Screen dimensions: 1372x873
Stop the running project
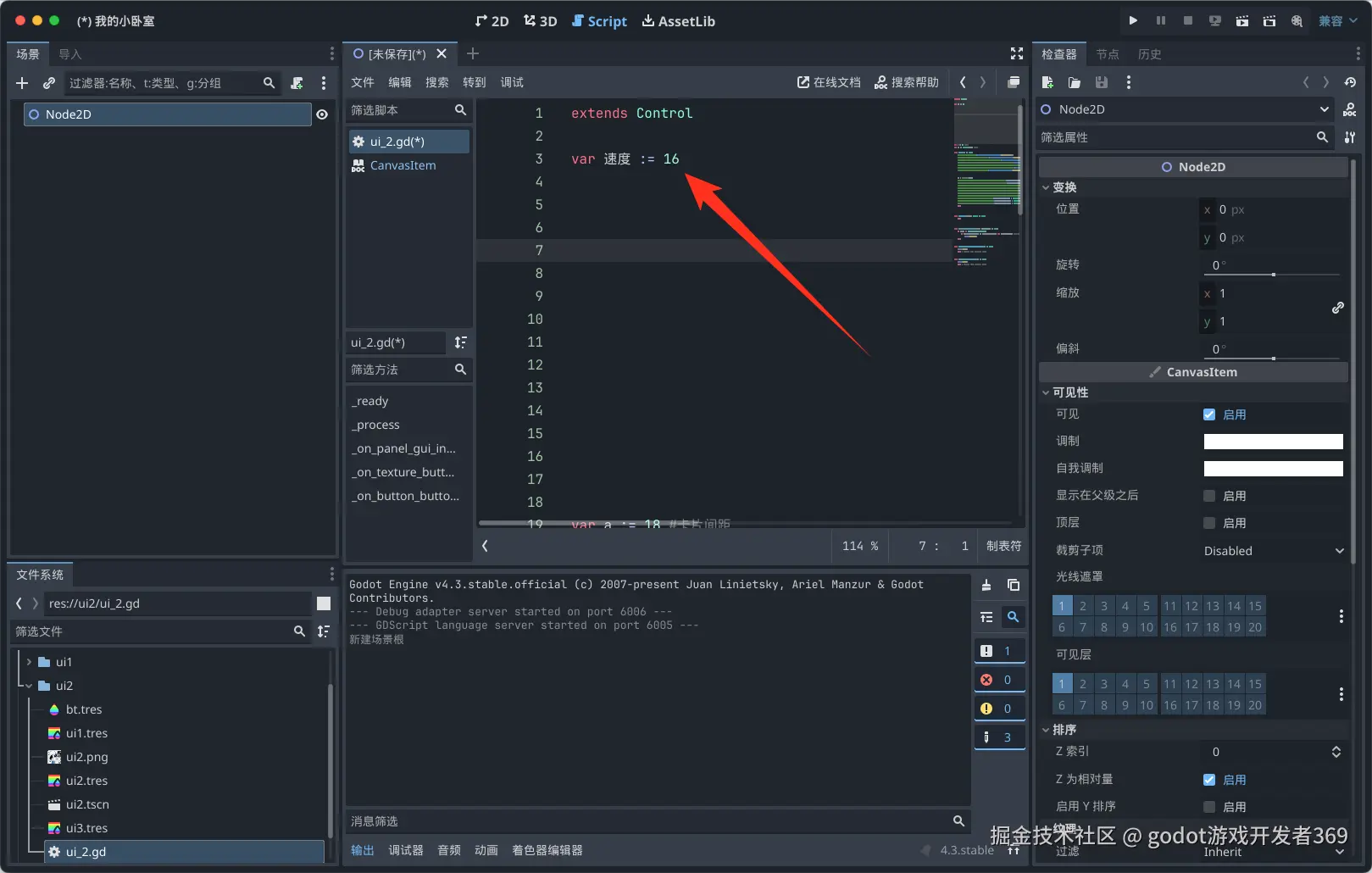(1188, 20)
